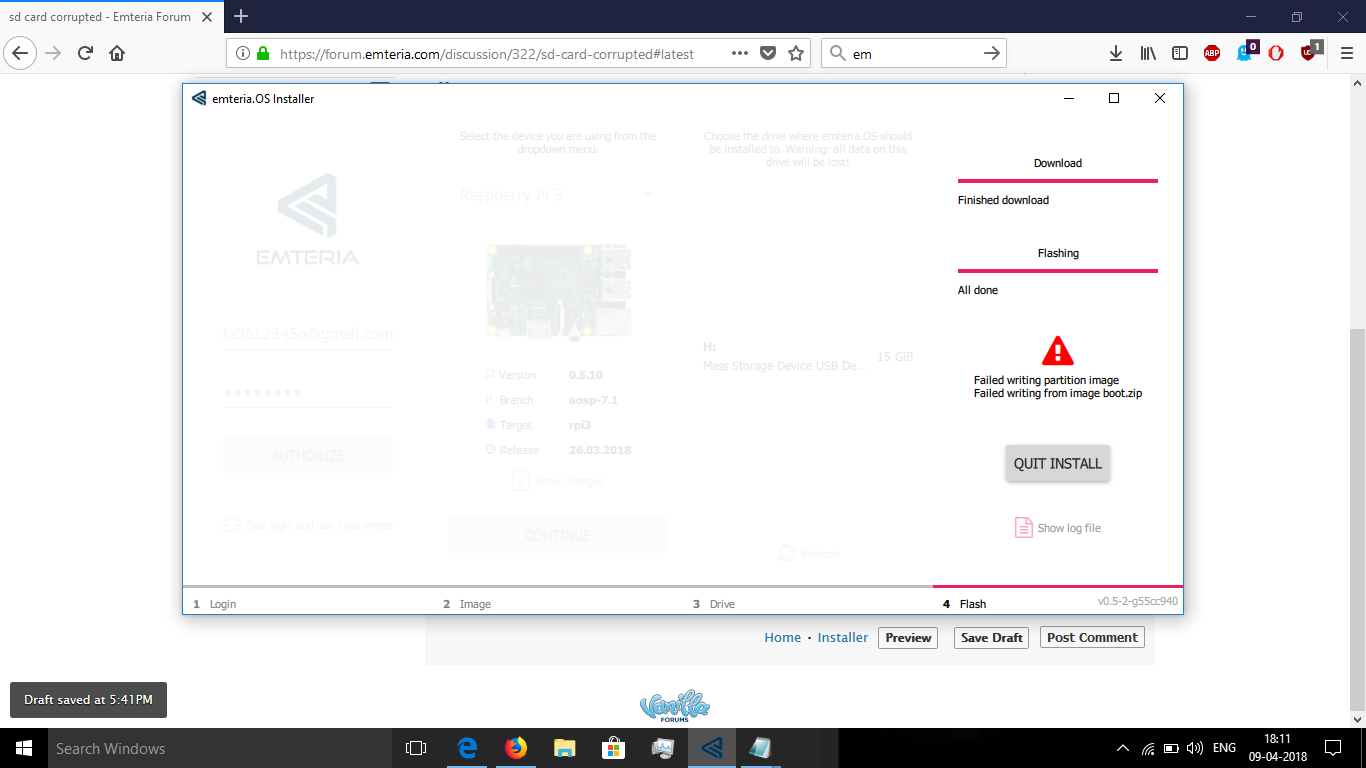Open the Installer category link
Image resolution: width=1366 pixels, height=768 pixels.
843,637
